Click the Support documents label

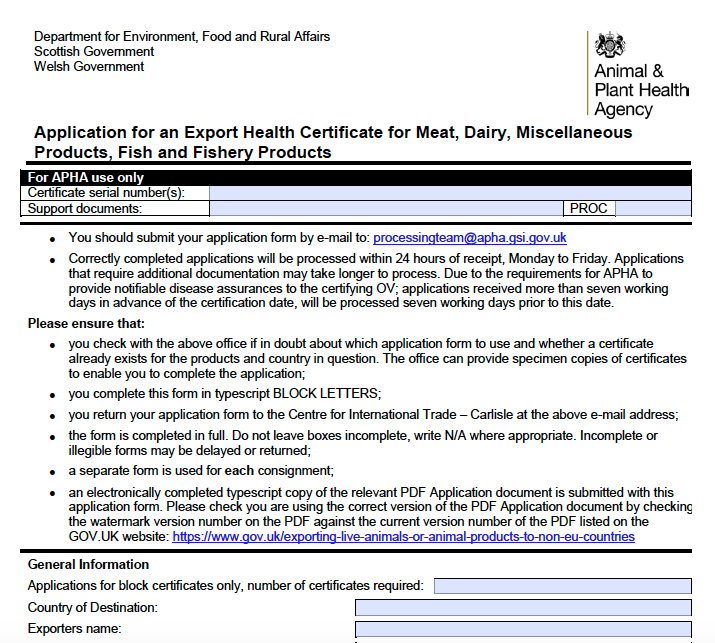click(85, 208)
